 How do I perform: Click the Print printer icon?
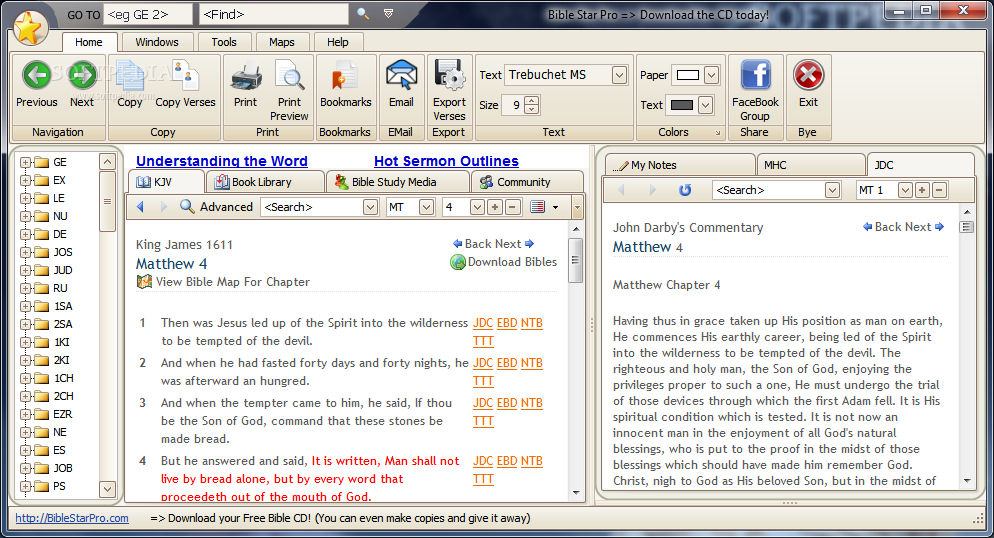(x=246, y=77)
